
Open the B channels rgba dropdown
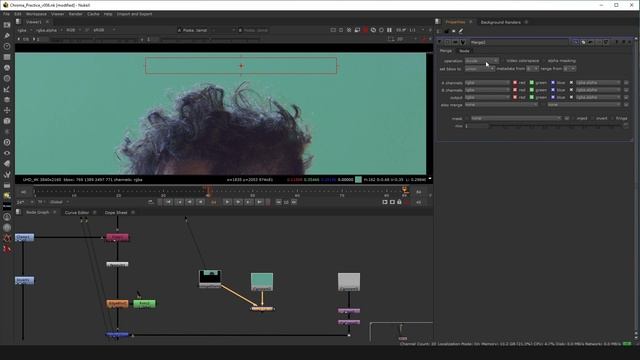tap(487, 90)
